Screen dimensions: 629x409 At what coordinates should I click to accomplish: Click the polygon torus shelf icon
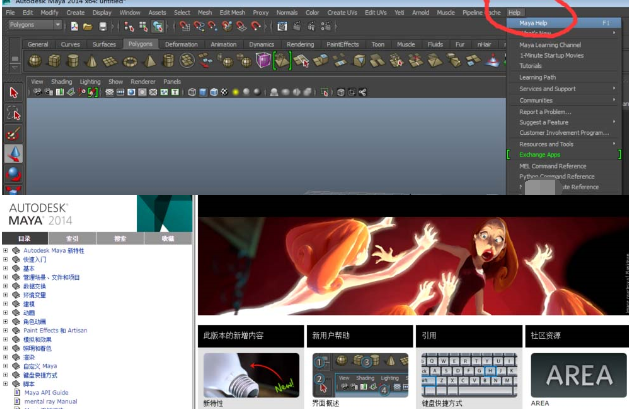130,62
